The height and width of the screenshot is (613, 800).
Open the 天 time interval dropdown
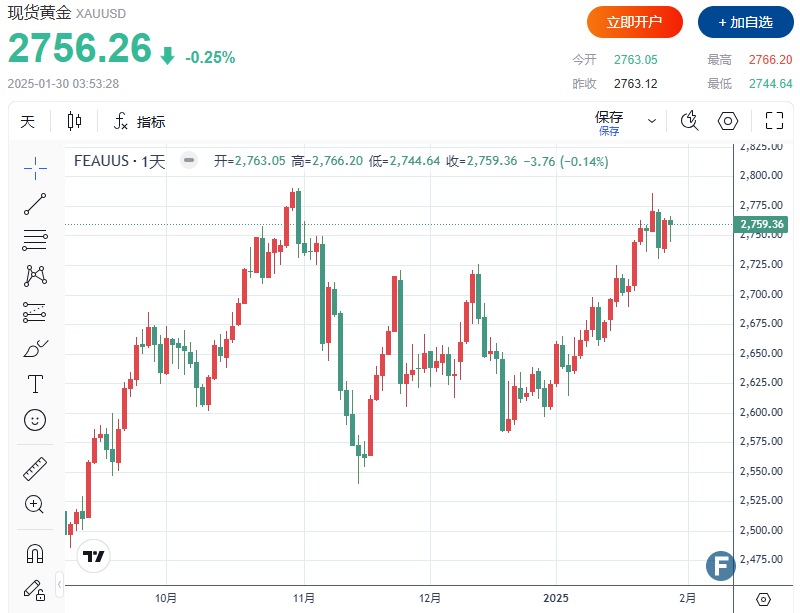[28, 122]
